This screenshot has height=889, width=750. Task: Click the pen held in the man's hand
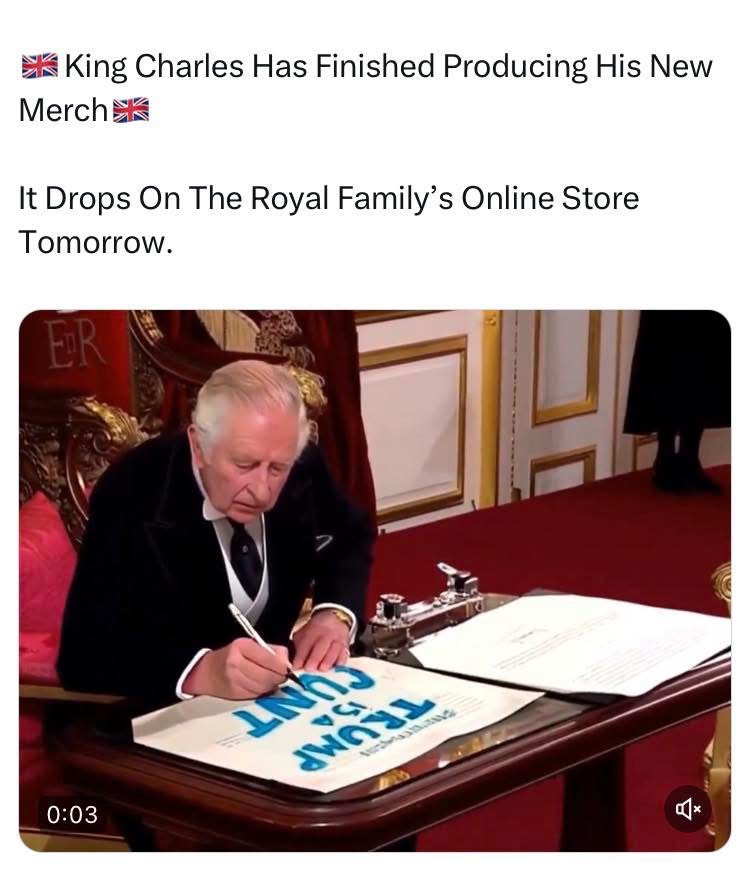click(x=265, y=644)
